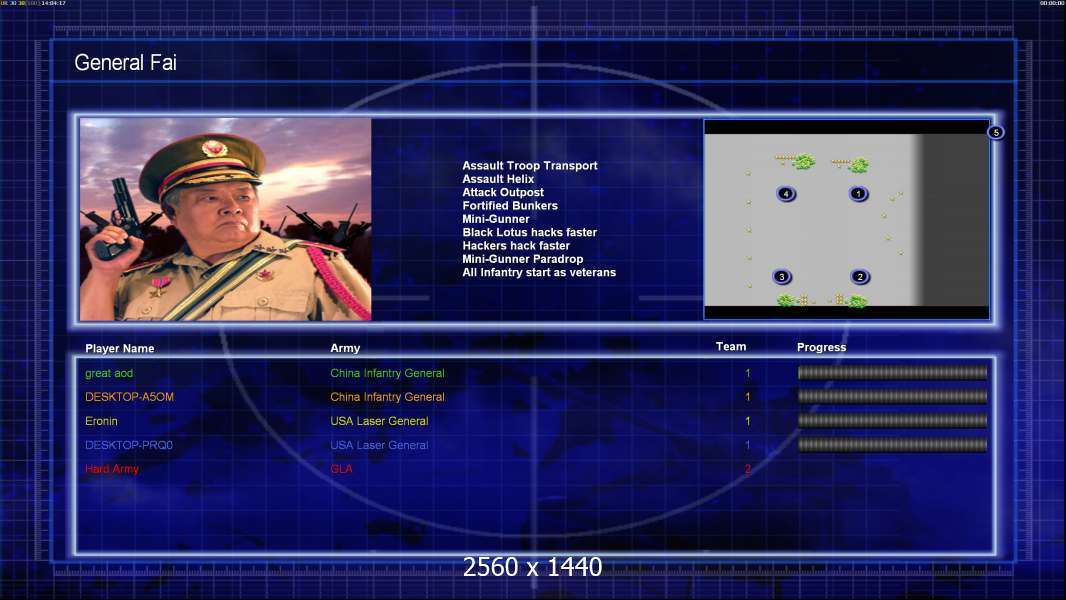
Task: Select 'Fortified Bunkers' ability text
Action: tap(510, 205)
